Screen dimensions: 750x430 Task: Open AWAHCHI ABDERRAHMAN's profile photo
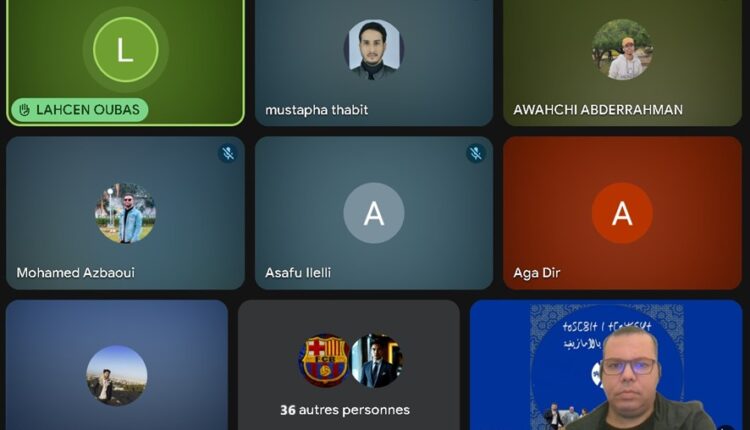coord(622,49)
